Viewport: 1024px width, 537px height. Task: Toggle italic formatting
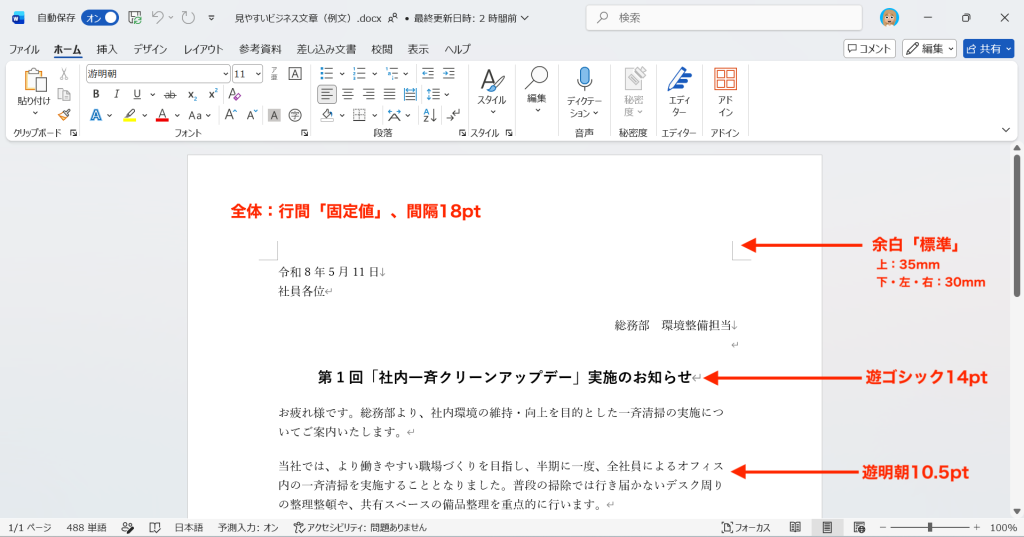pyautogui.click(x=116, y=95)
